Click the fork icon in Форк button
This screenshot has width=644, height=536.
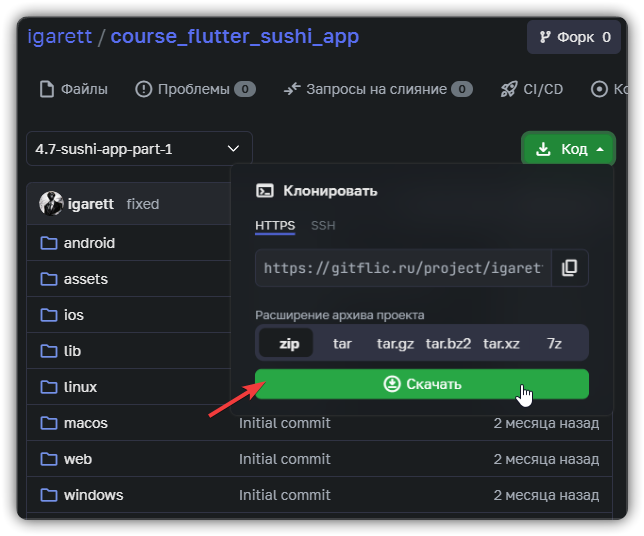click(x=545, y=37)
